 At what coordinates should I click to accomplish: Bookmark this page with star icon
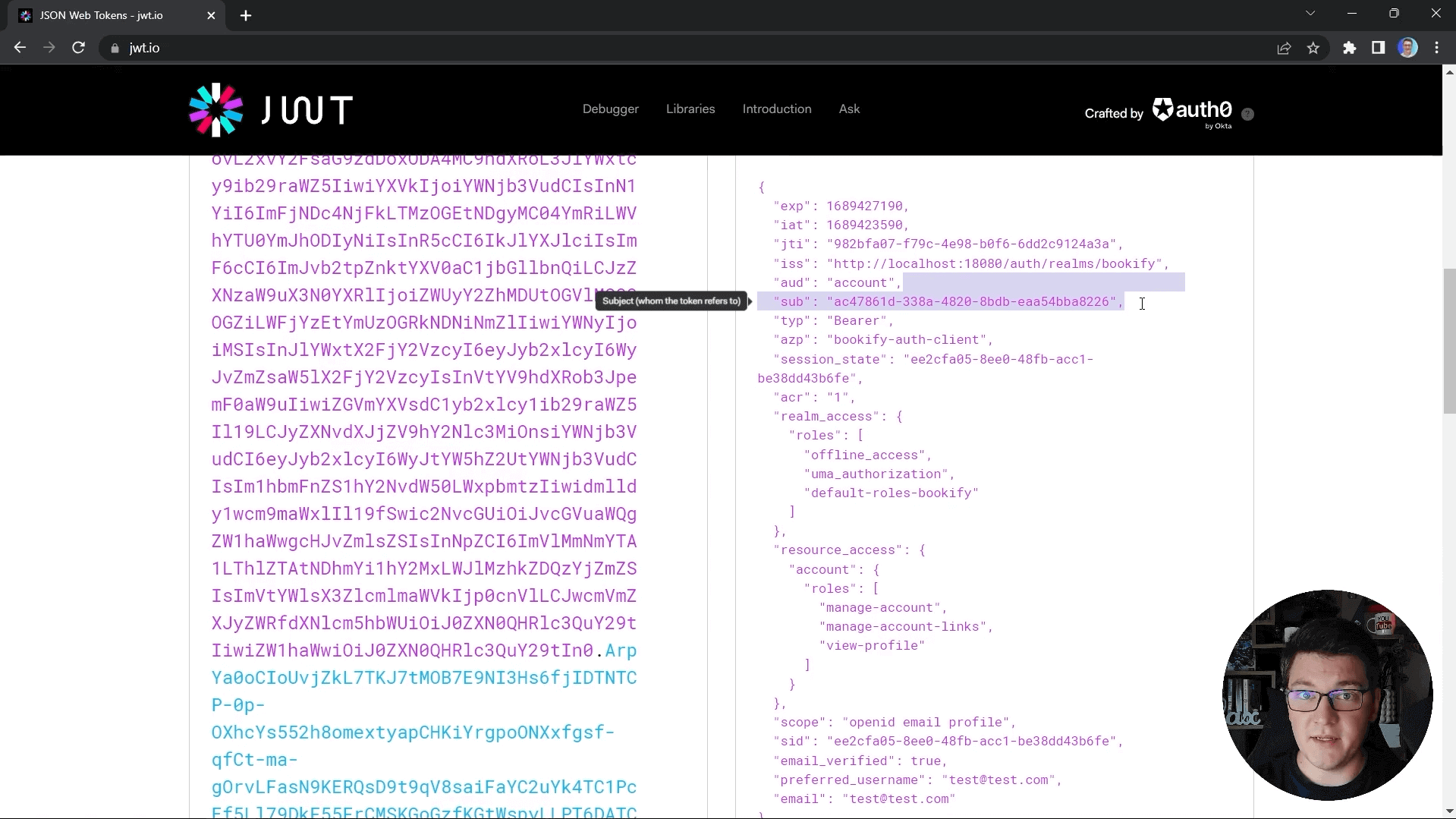pyautogui.click(x=1313, y=48)
